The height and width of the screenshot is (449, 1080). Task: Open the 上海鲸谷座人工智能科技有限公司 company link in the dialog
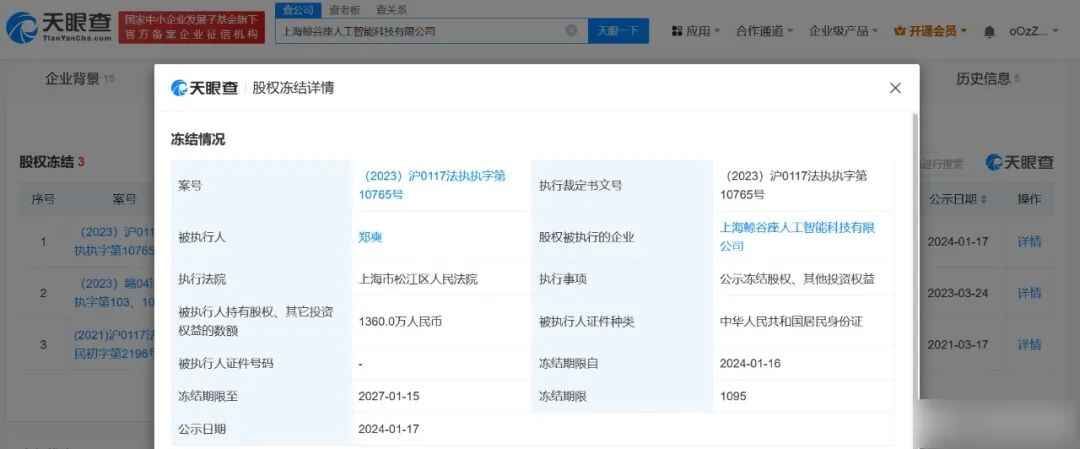pos(797,236)
